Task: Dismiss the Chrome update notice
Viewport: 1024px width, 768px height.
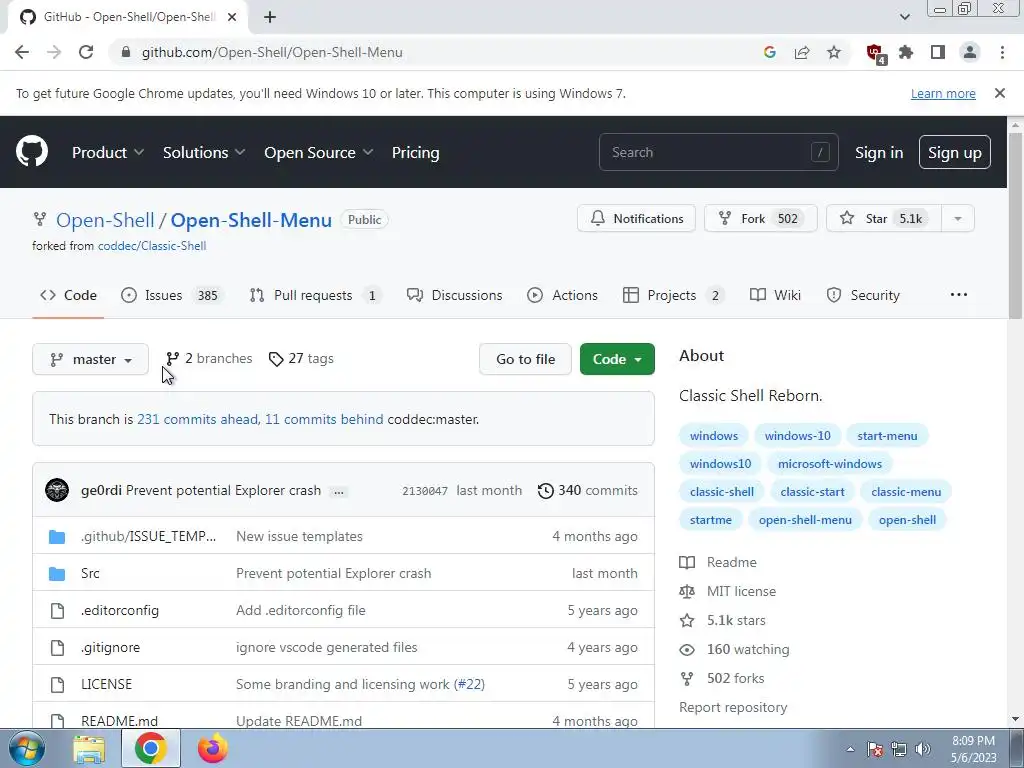Action: pyautogui.click(x=1000, y=93)
